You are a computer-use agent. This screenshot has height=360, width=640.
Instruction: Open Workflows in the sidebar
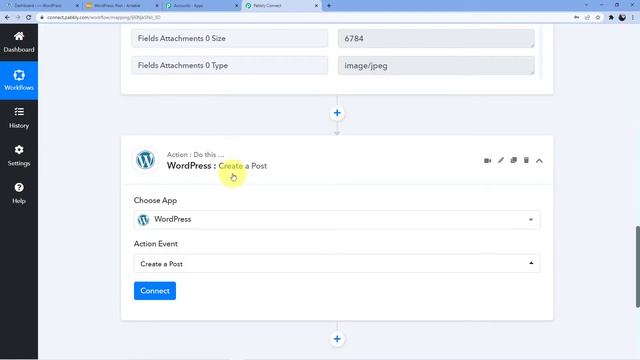pos(19,80)
